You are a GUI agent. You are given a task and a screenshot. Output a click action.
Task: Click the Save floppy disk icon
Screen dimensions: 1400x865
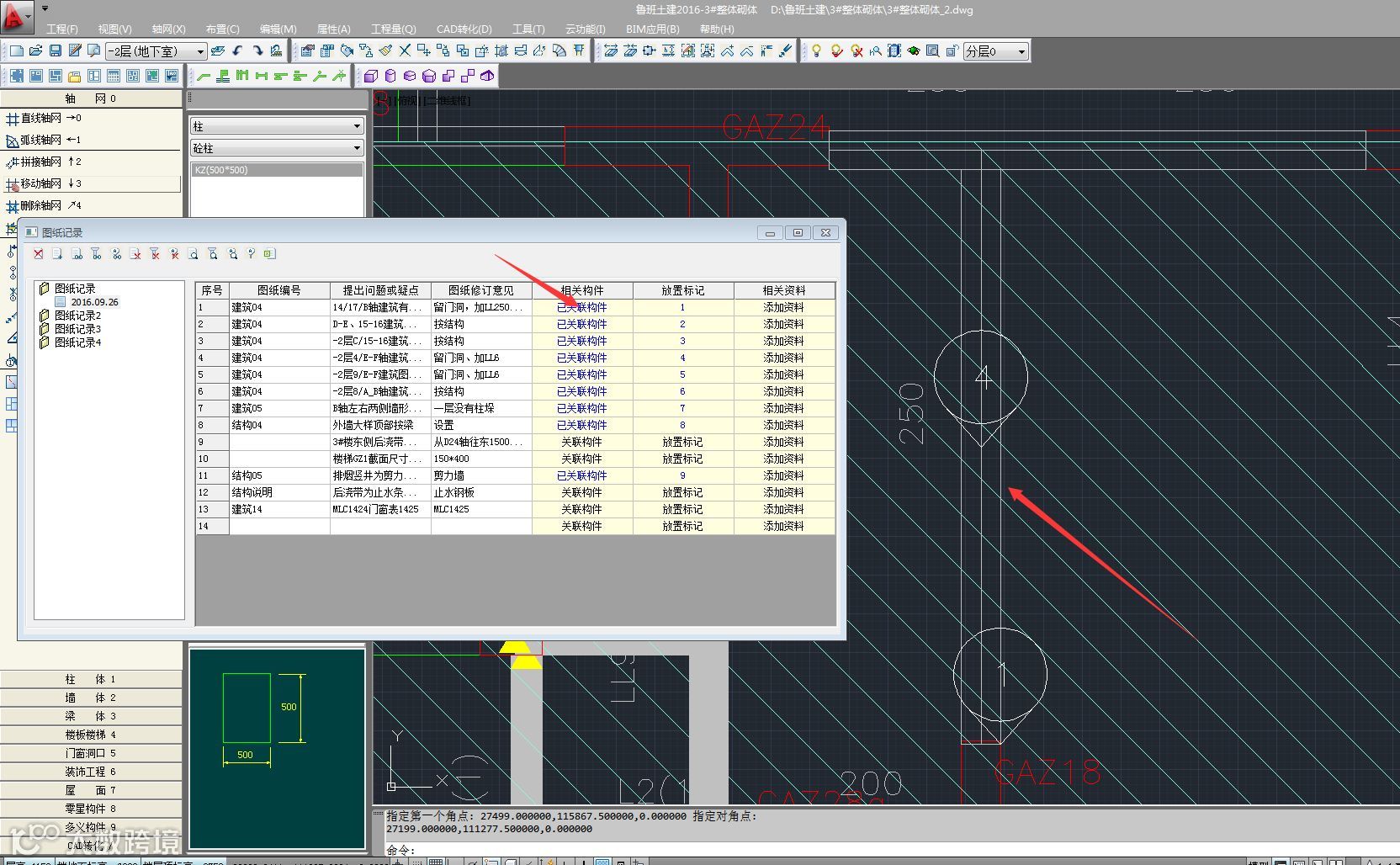(x=56, y=51)
